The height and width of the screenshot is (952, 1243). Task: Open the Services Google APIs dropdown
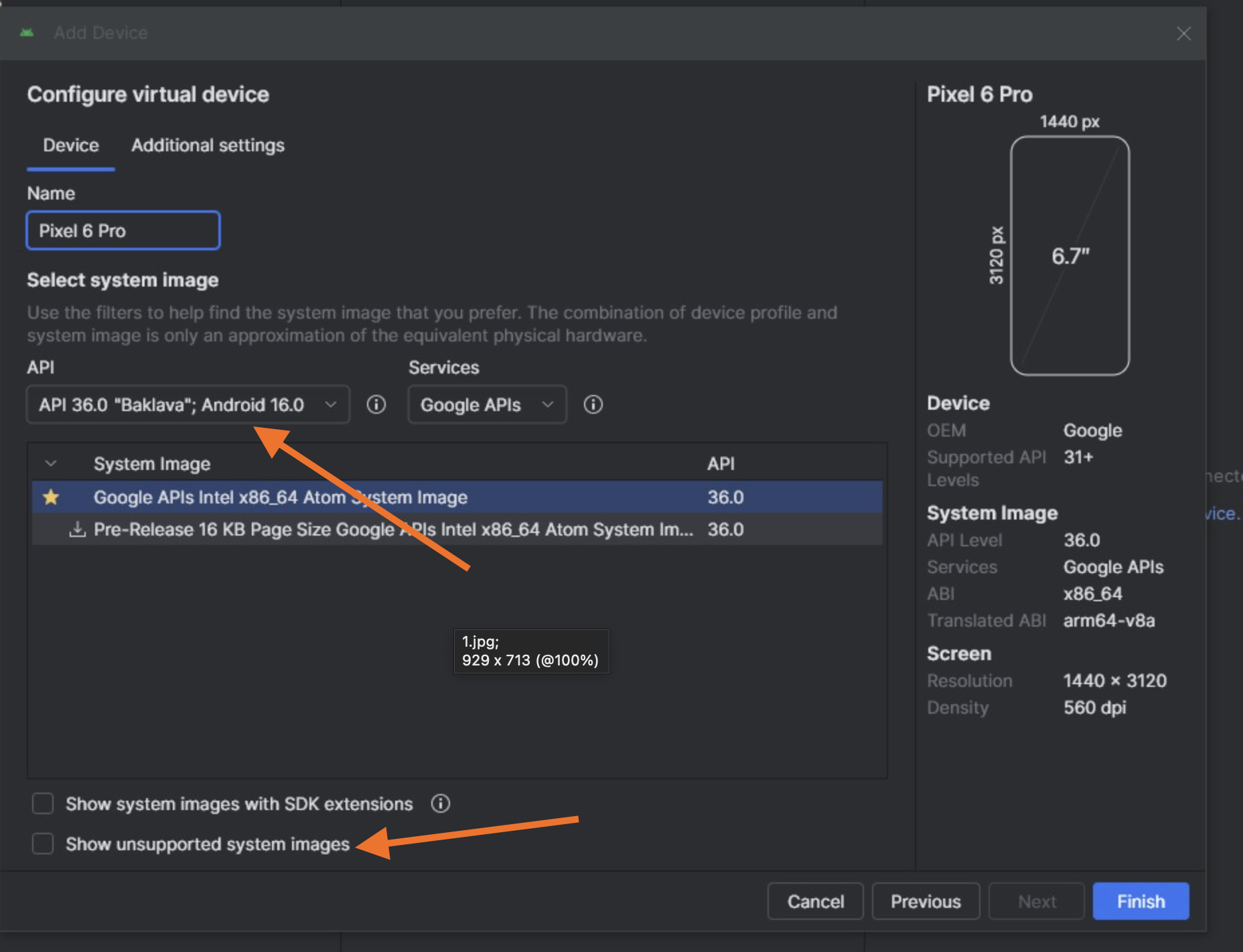[x=487, y=404]
